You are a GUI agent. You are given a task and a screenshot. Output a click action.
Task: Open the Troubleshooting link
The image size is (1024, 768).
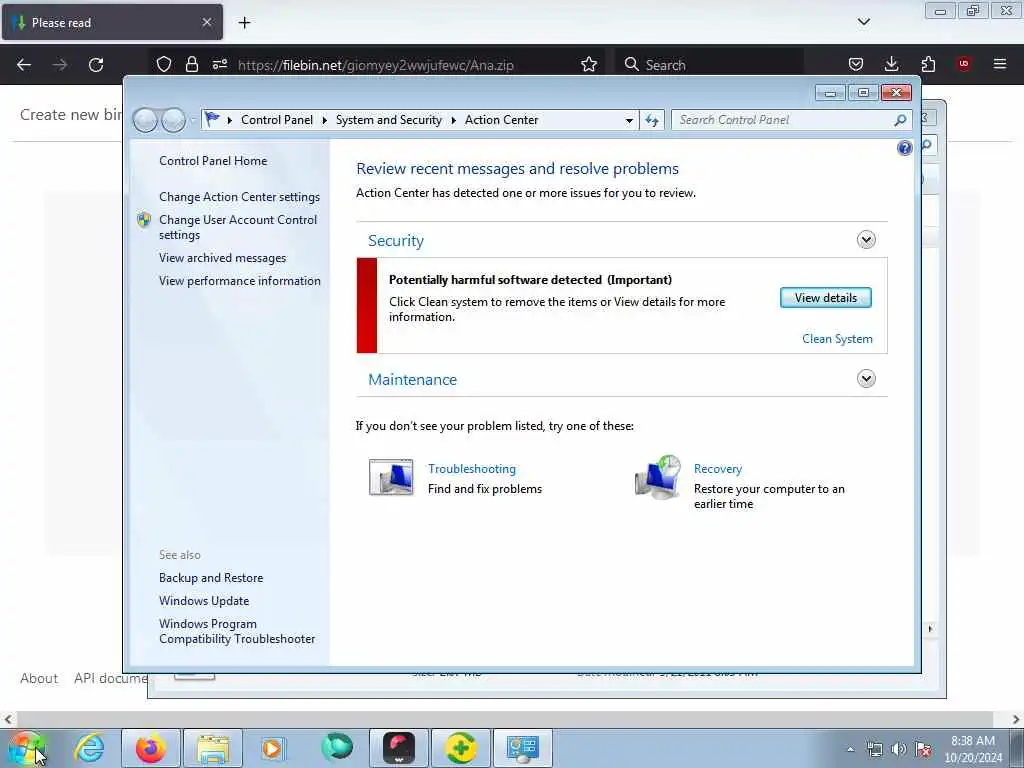[472, 469]
